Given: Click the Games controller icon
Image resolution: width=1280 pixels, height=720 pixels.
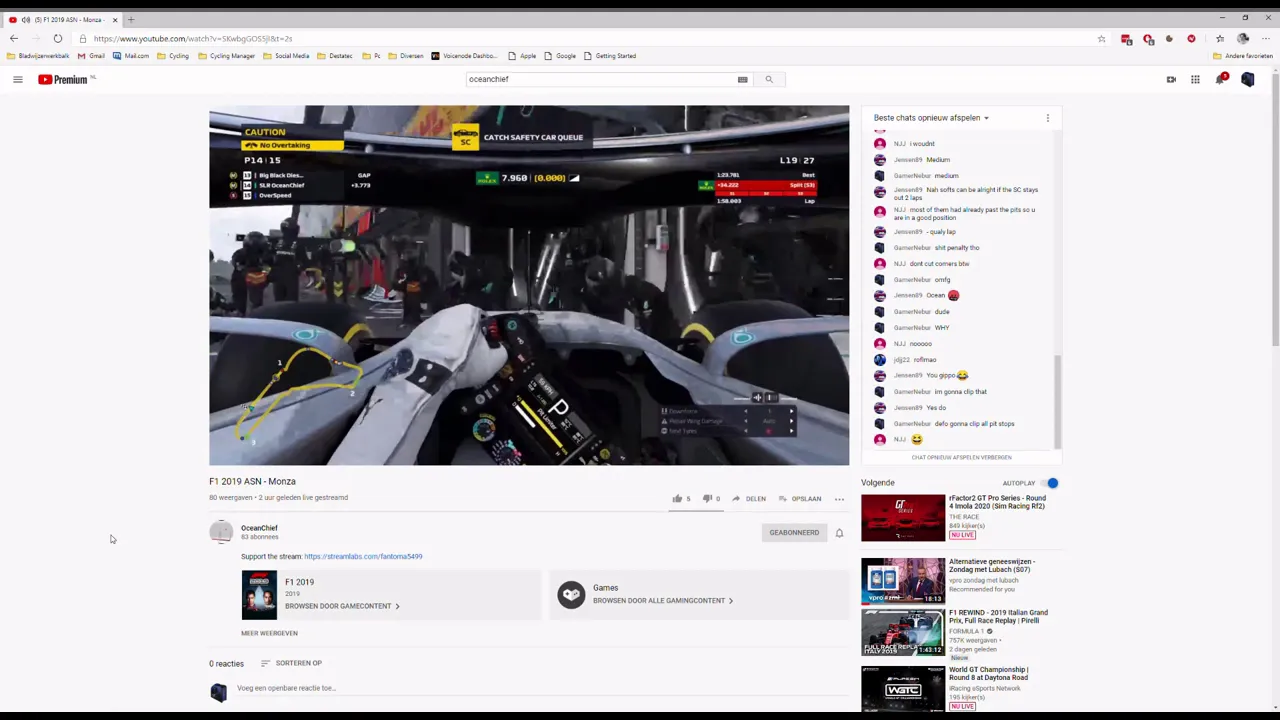Looking at the screenshot, I should [x=571, y=595].
